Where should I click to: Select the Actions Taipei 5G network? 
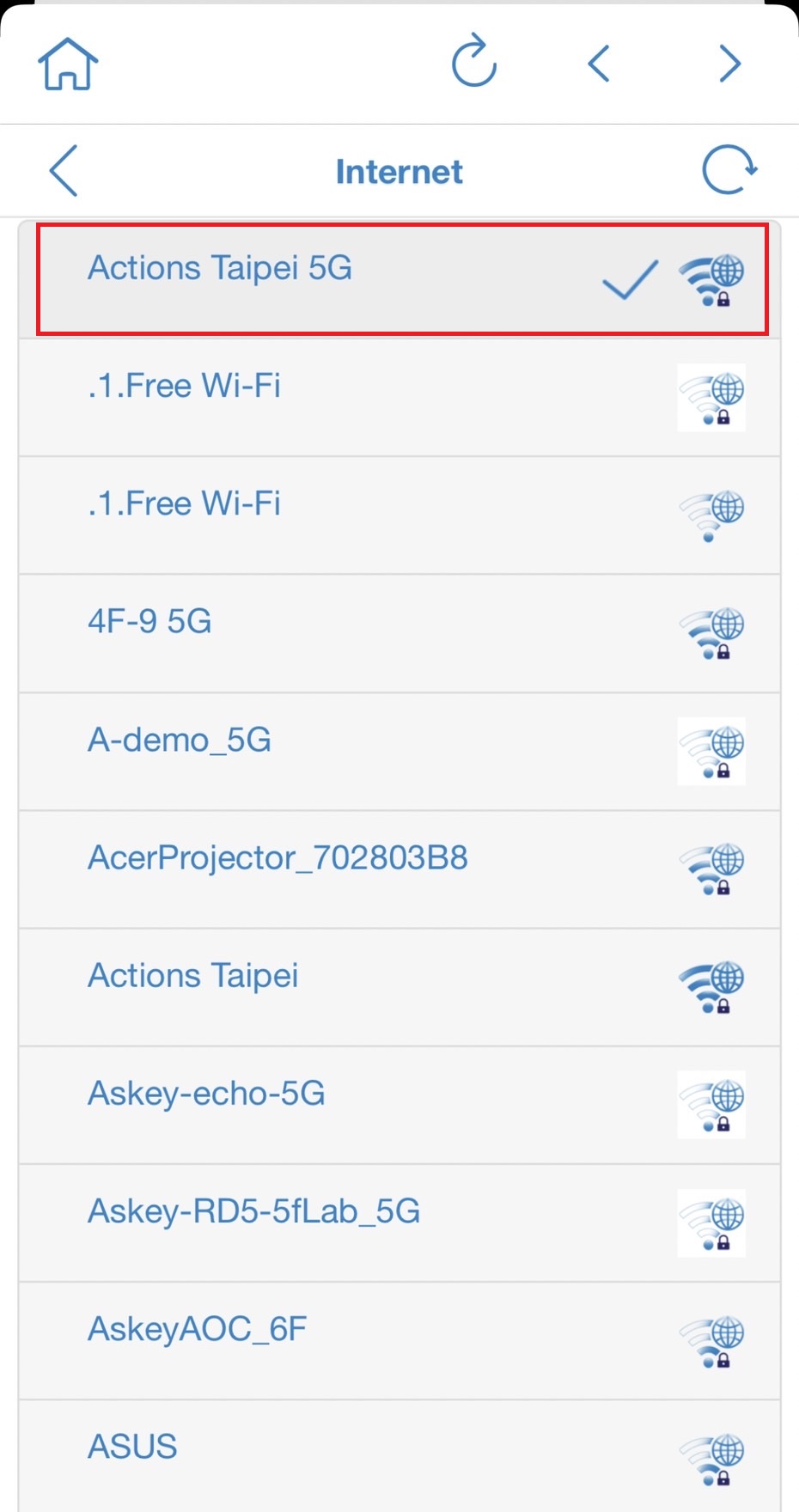[x=220, y=268]
